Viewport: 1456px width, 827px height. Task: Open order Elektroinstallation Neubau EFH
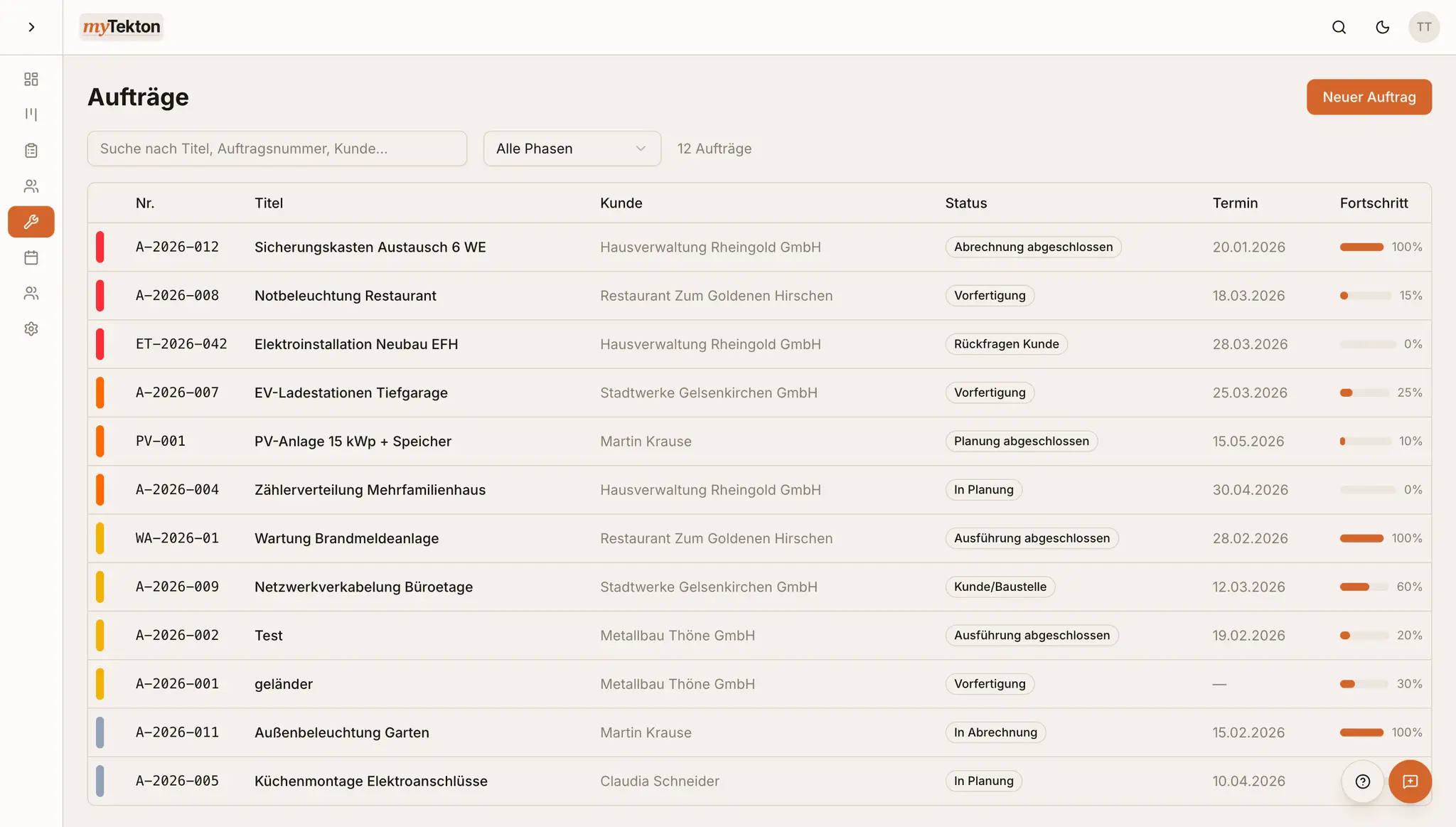click(x=356, y=344)
